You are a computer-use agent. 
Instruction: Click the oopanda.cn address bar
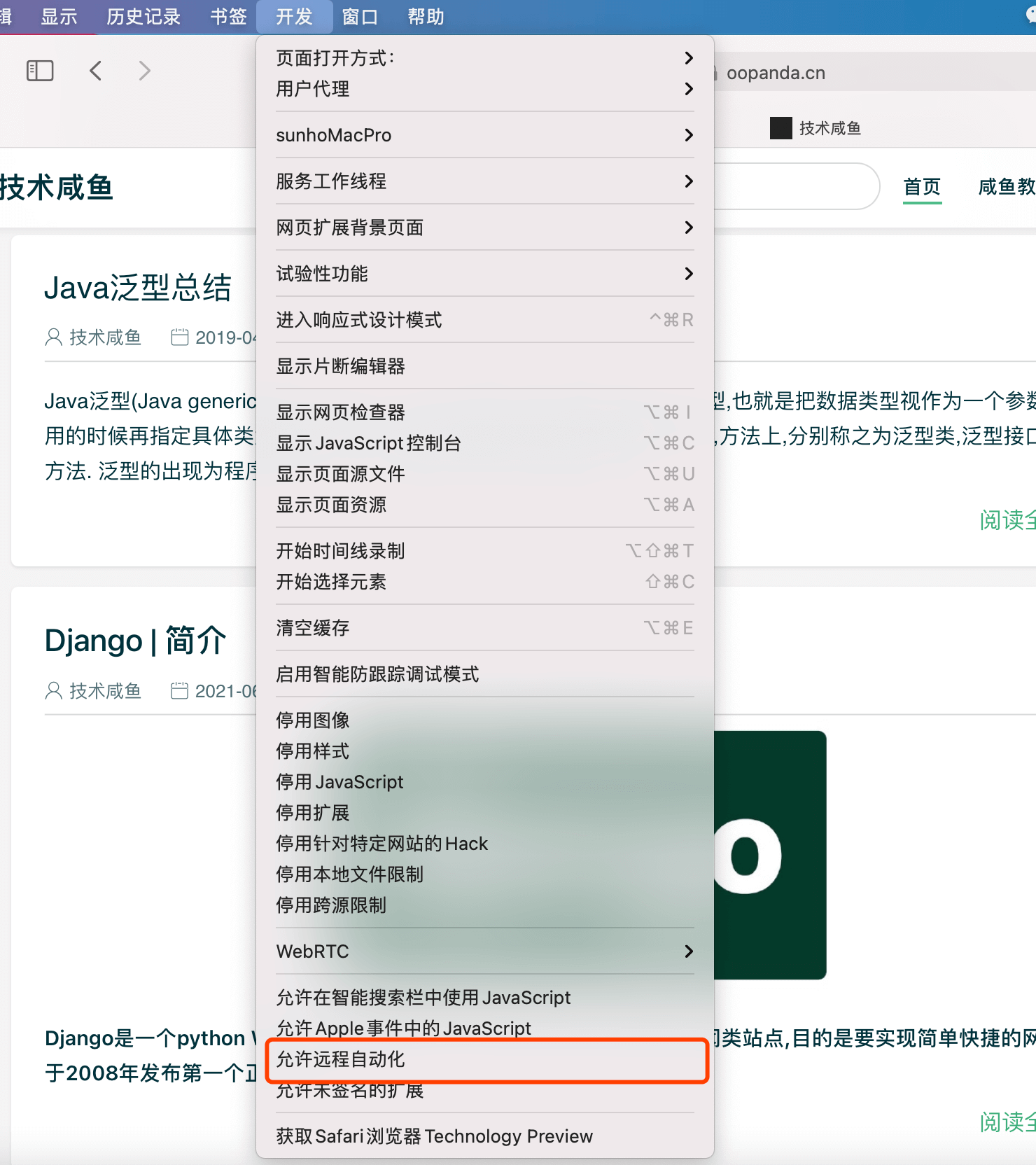click(x=875, y=72)
